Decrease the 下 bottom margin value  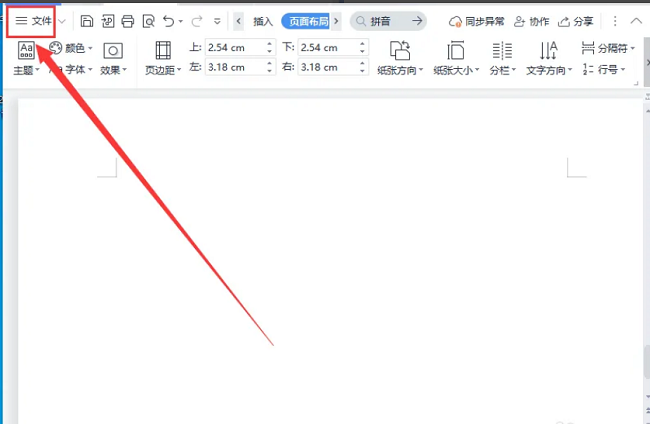[x=363, y=51]
